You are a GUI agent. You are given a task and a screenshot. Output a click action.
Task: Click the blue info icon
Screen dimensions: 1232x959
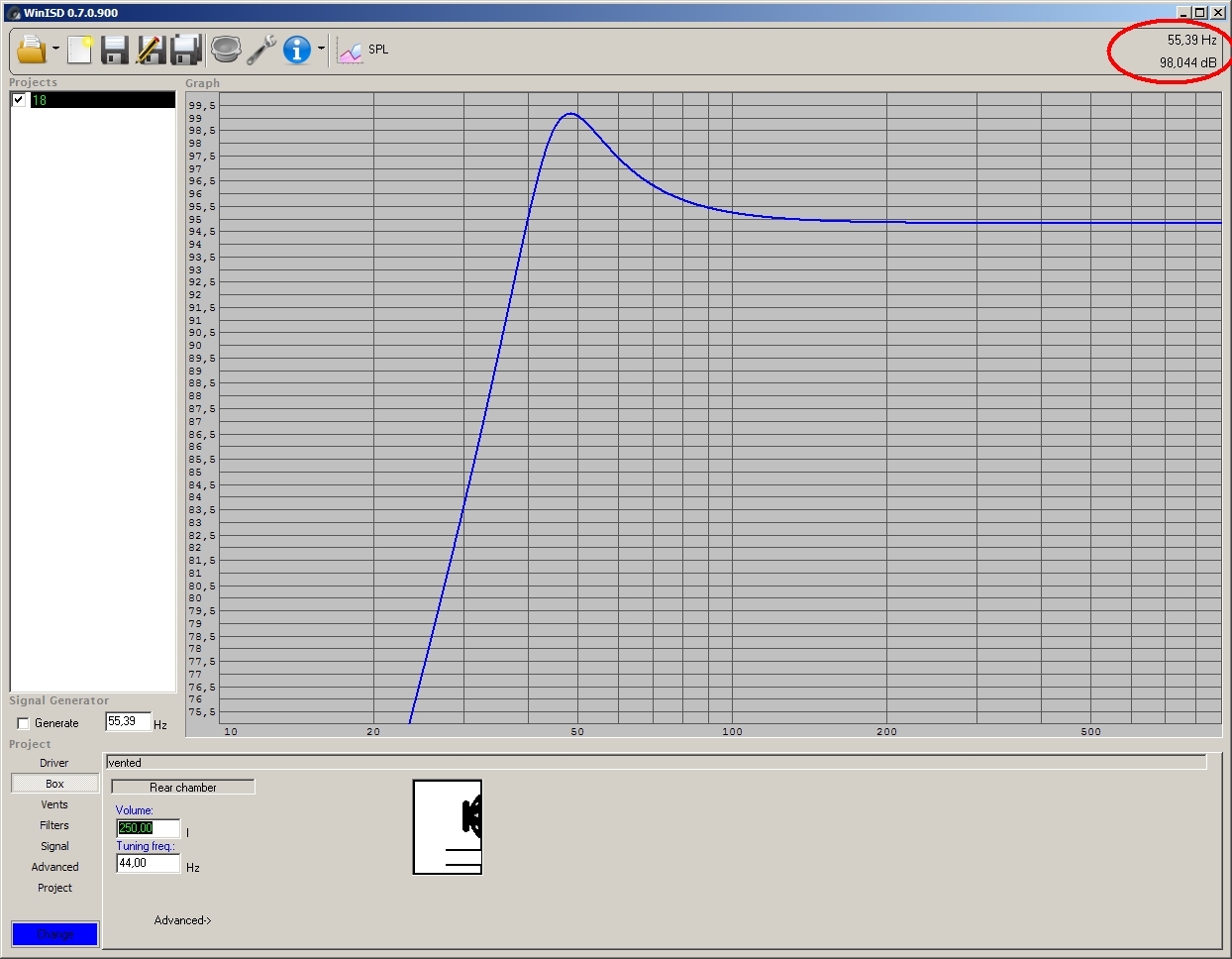pos(297,49)
